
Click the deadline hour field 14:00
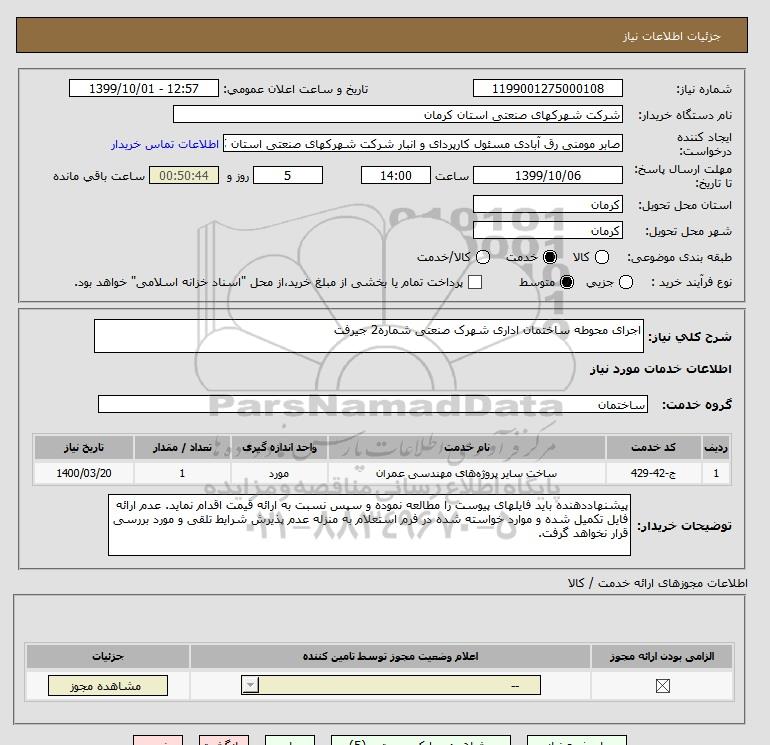396,175
